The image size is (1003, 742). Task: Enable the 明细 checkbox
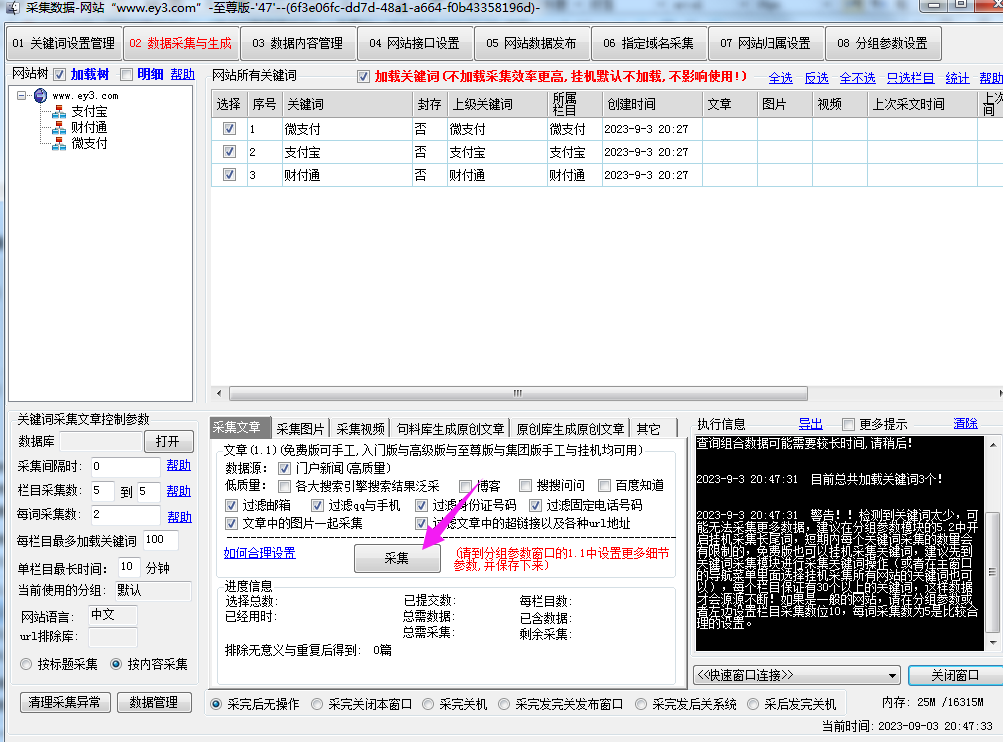click(127, 75)
